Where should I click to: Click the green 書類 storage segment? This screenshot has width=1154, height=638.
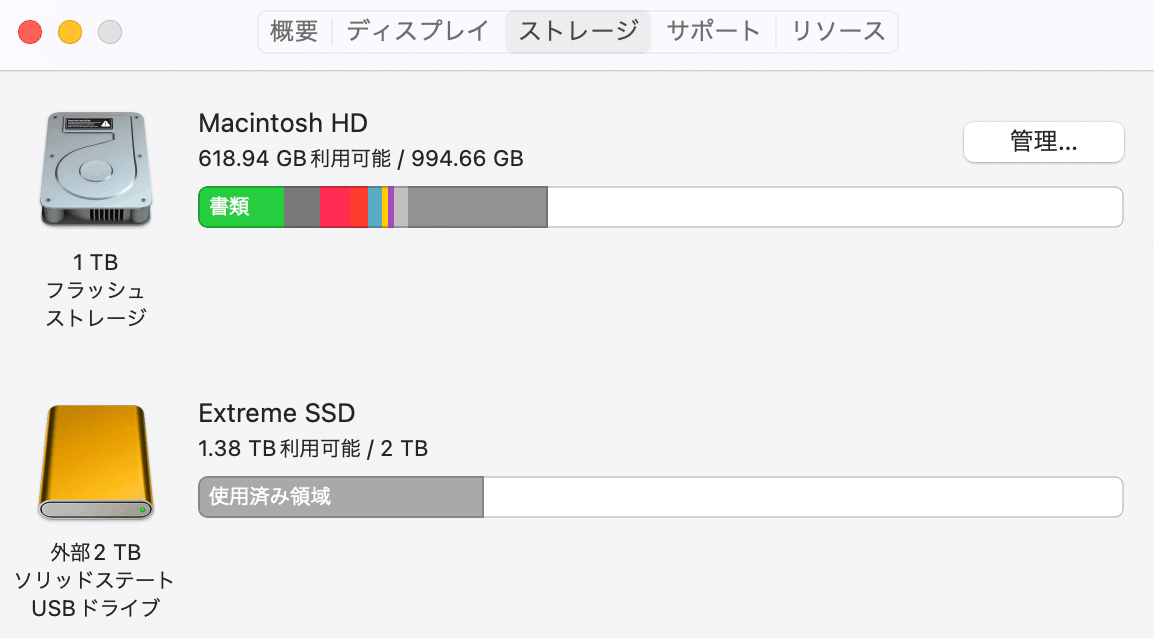[x=241, y=207]
